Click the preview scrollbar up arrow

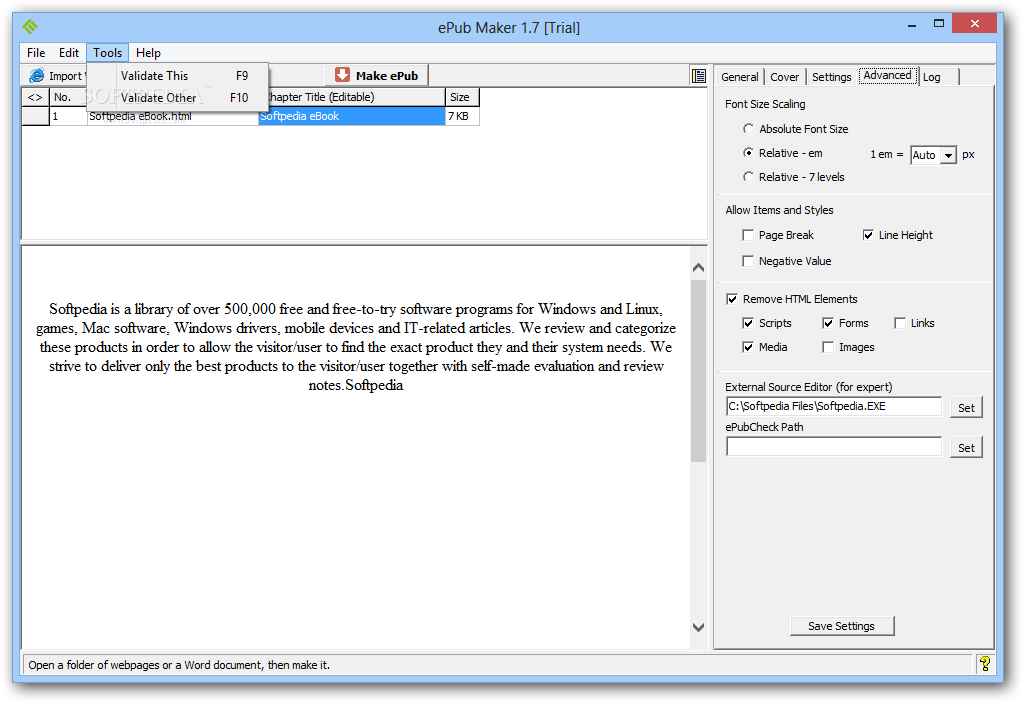698,268
